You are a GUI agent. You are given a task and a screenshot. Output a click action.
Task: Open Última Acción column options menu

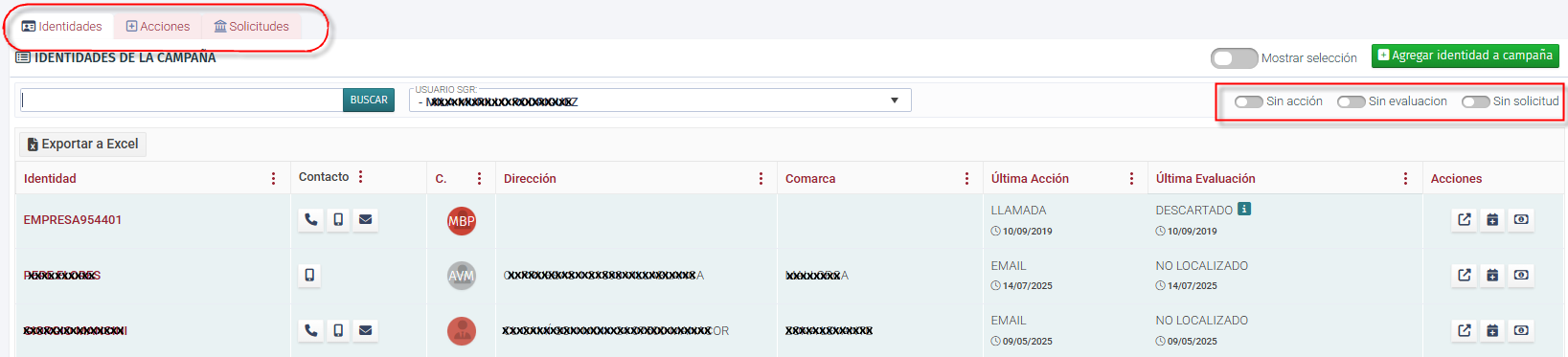(x=1131, y=179)
